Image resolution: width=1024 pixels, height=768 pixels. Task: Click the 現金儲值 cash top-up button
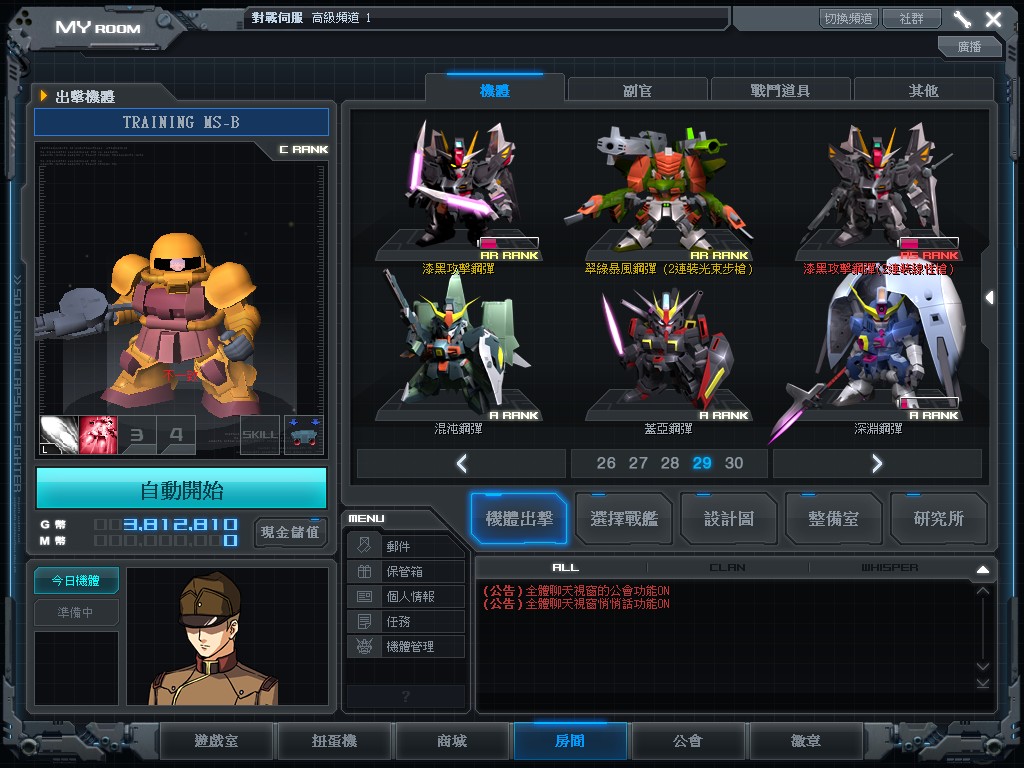[x=291, y=532]
